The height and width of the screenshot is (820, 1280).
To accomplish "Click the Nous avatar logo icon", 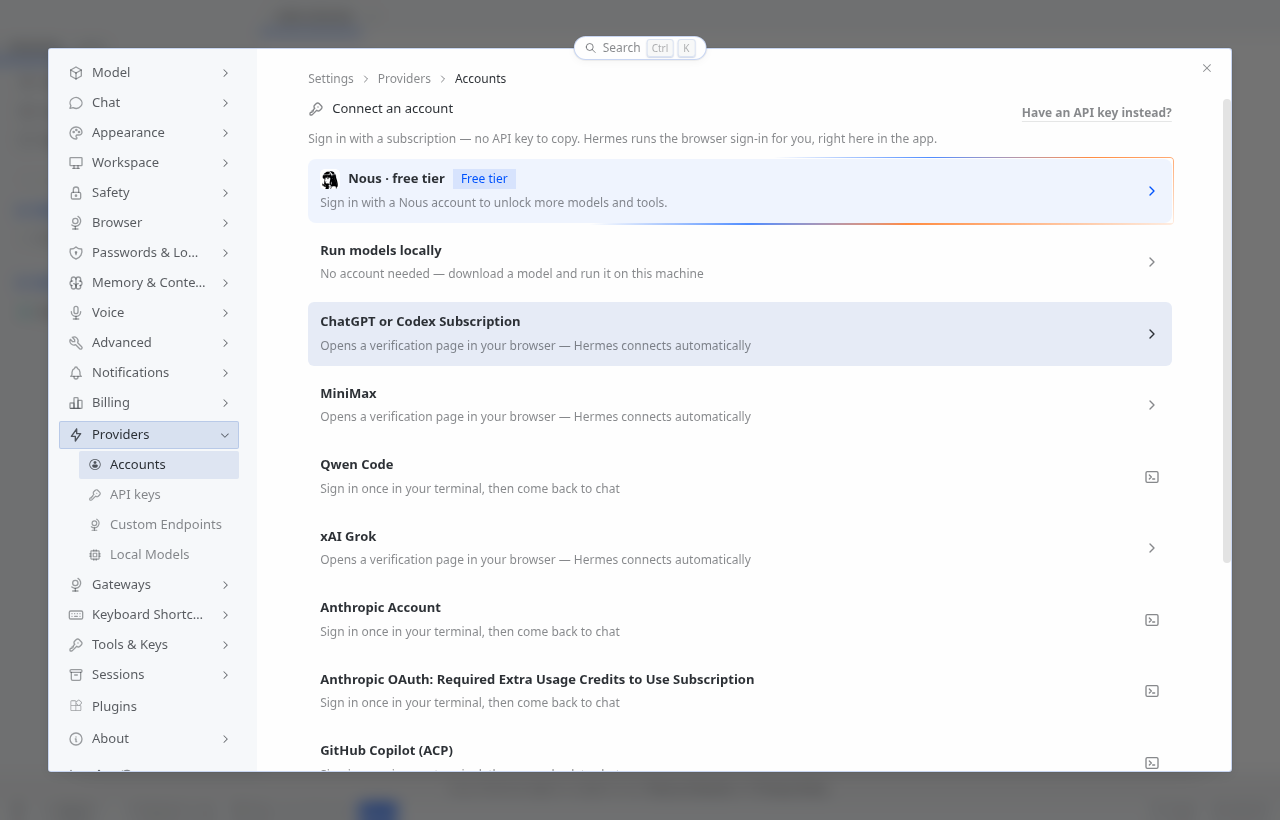I will (330, 179).
